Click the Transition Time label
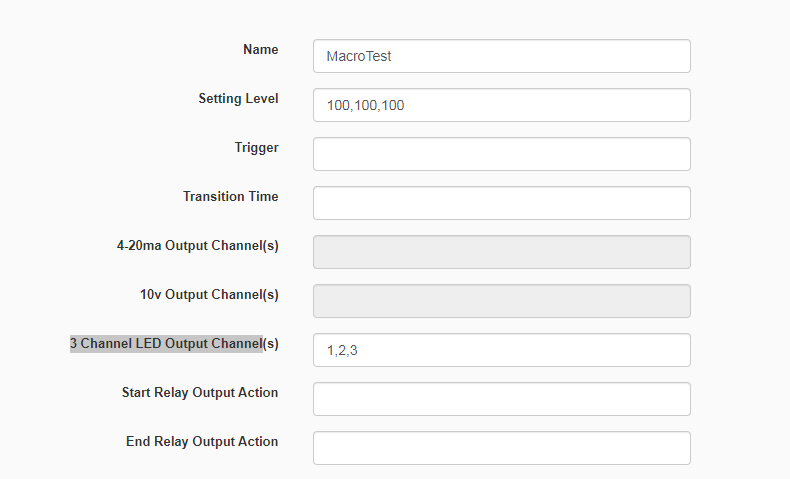Viewport: 790px width, 479px height. pos(230,196)
